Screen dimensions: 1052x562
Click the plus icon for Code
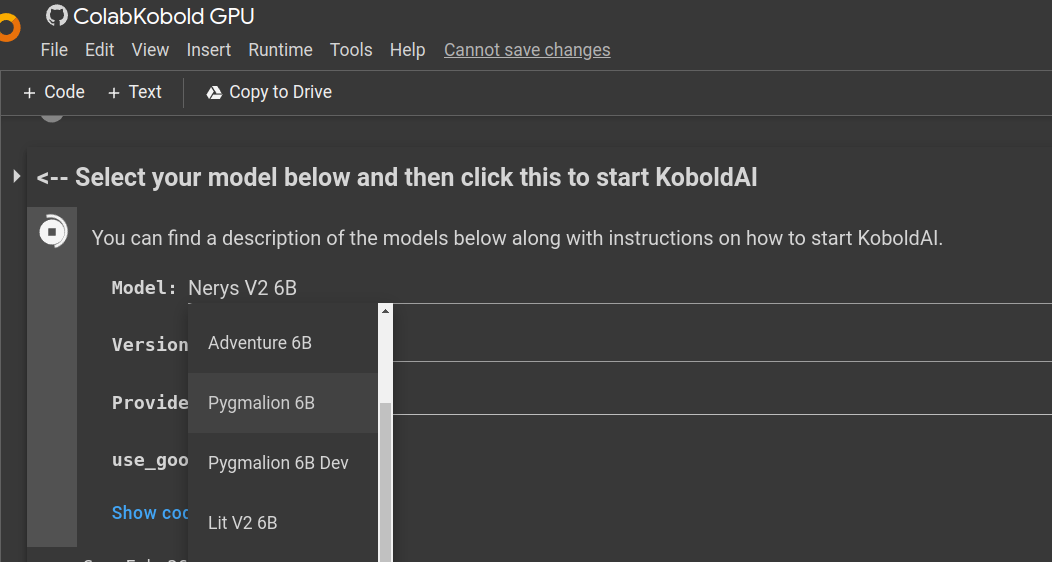pos(29,92)
